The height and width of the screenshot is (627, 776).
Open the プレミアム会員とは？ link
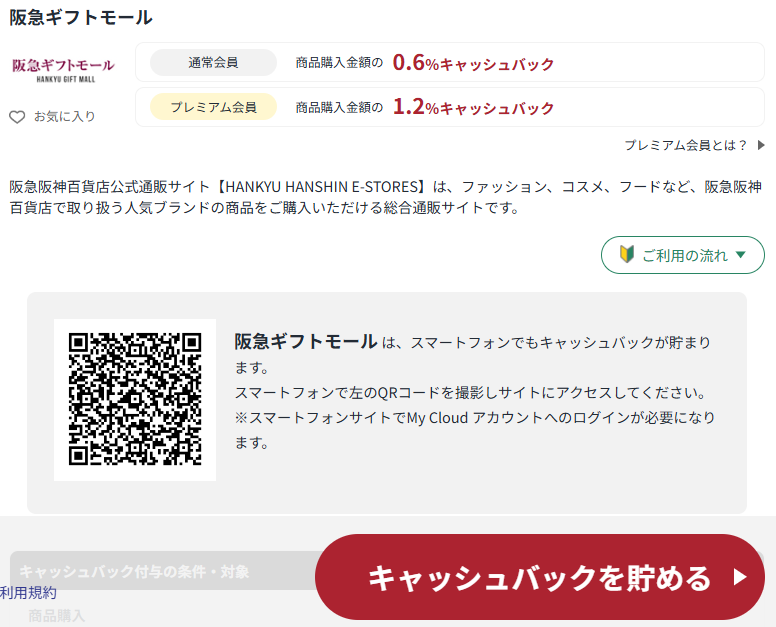686,145
